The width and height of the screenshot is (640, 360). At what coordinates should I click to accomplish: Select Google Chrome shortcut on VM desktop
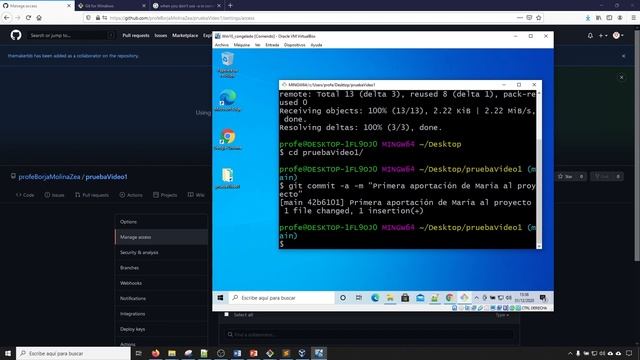coord(227,139)
